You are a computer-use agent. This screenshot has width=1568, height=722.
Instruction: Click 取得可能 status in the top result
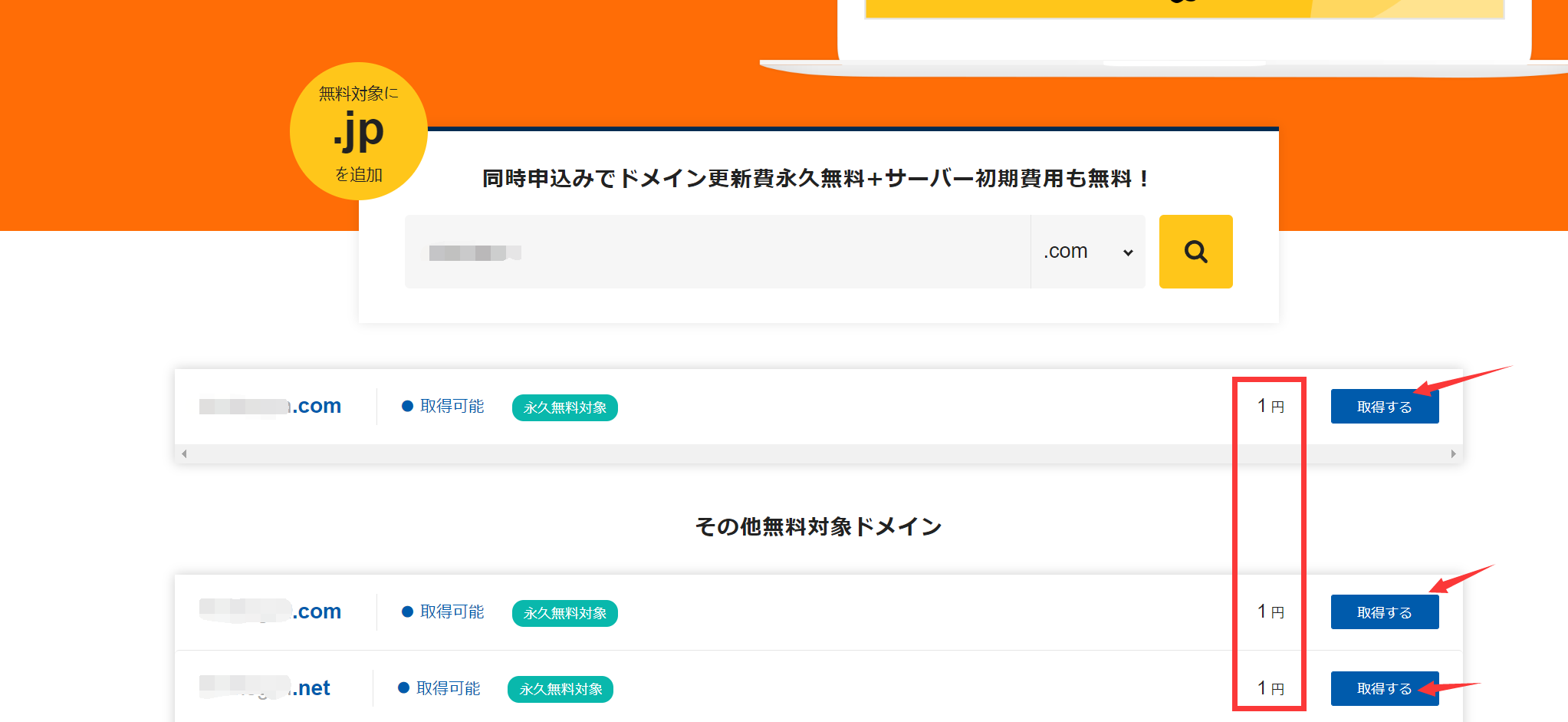(x=443, y=406)
